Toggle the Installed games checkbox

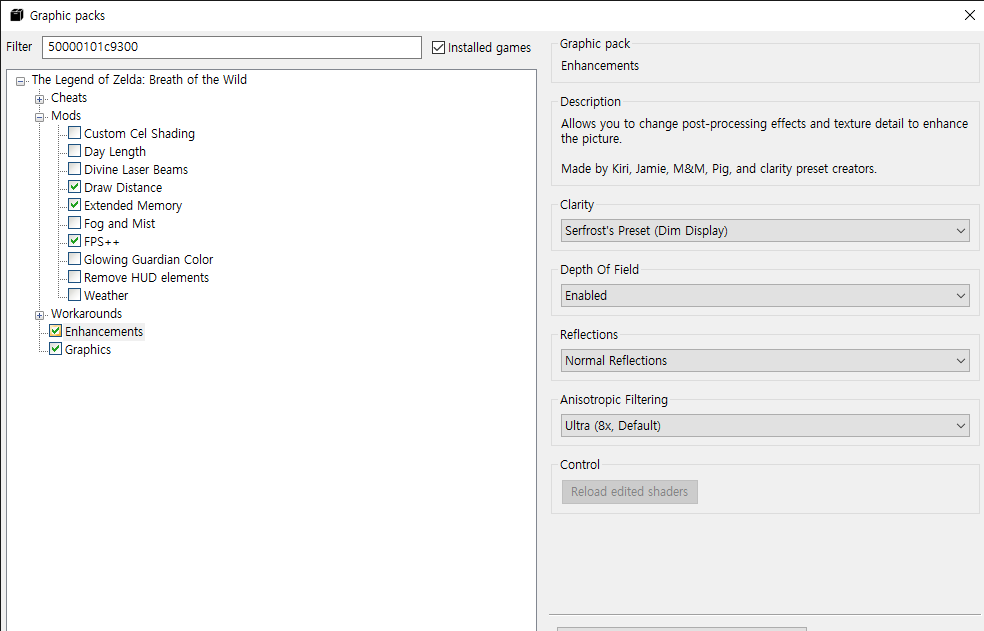coord(439,48)
